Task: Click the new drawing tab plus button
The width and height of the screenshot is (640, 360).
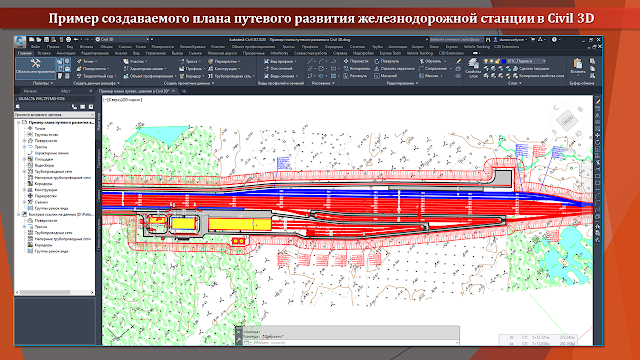Action: [184, 91]
